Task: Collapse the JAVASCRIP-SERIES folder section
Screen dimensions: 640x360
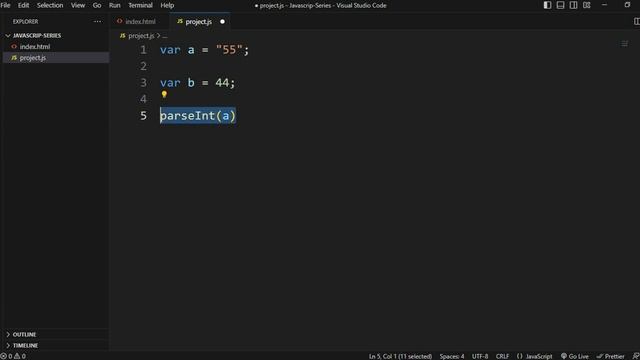Action: tap(55, 36)
